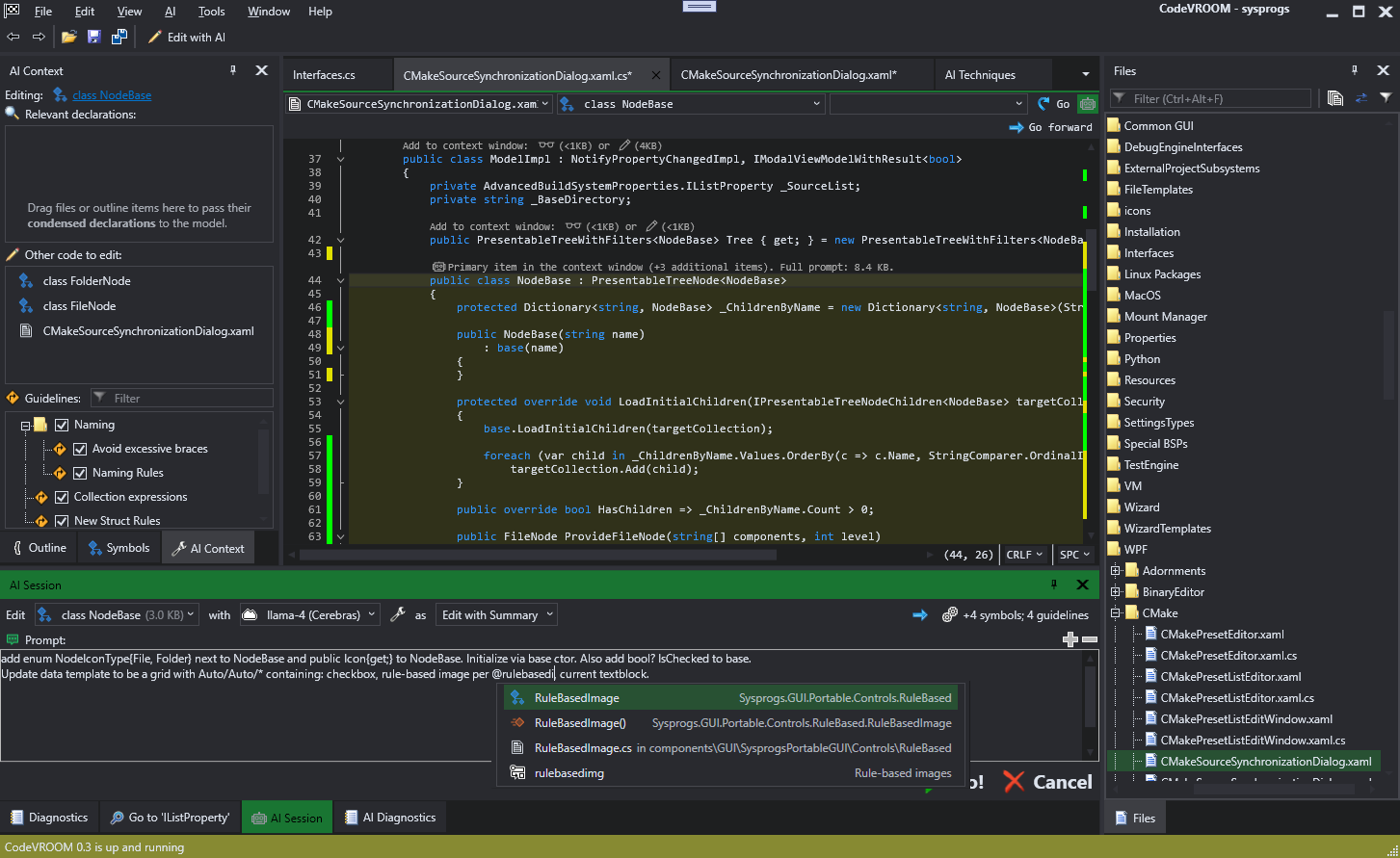The image size is (1400, 858).
Task: Save the current file with floppy icon
Action: (93, 37)
